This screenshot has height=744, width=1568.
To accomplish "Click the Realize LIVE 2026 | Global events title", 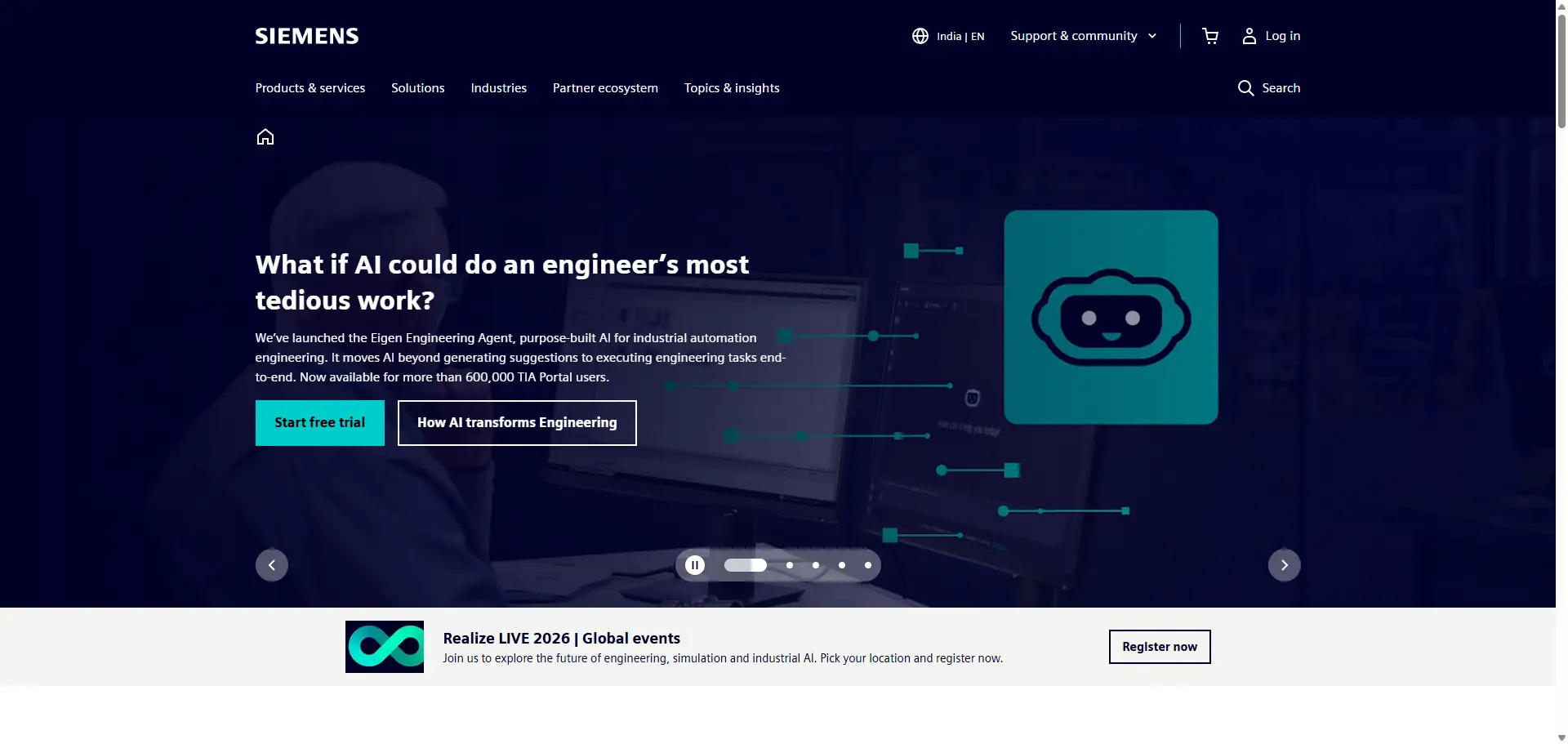I will [562, 639].
